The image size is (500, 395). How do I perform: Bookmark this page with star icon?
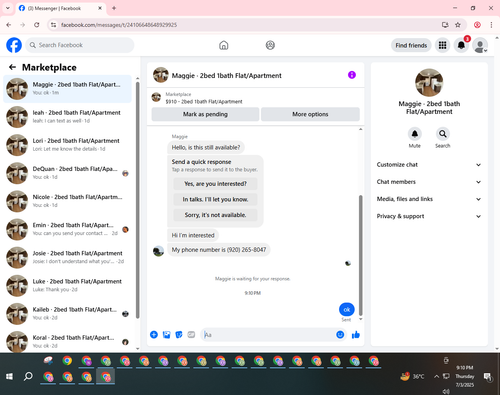click(x=458, y=25)
